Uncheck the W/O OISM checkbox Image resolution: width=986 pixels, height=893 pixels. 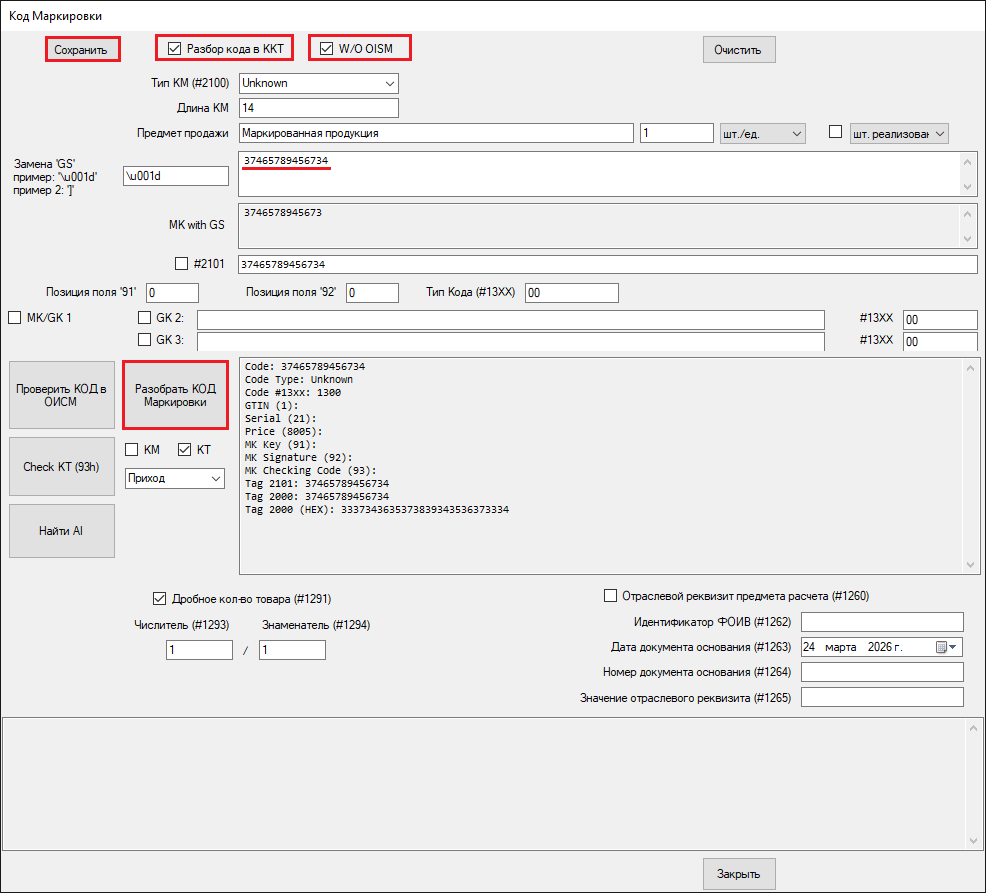click(327, 48)
